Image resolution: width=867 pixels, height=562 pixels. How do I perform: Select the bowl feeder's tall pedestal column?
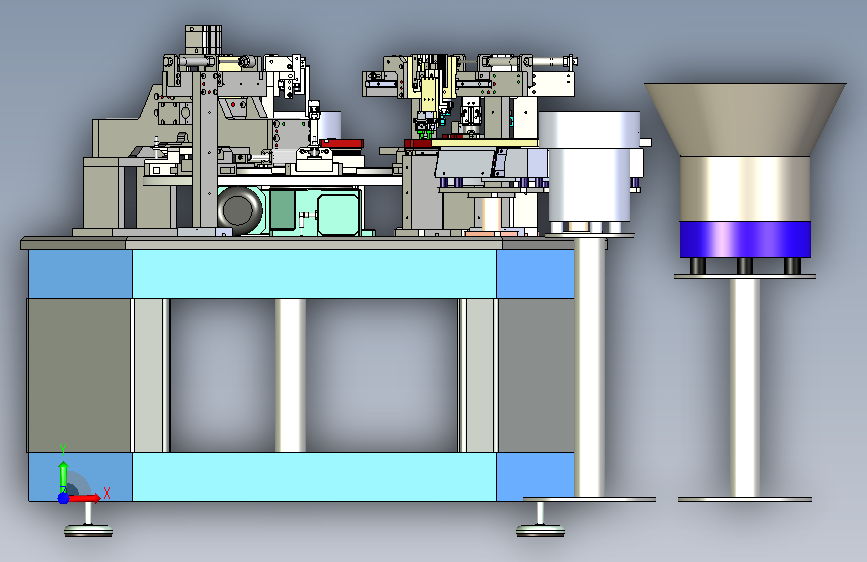pos(589,367)
